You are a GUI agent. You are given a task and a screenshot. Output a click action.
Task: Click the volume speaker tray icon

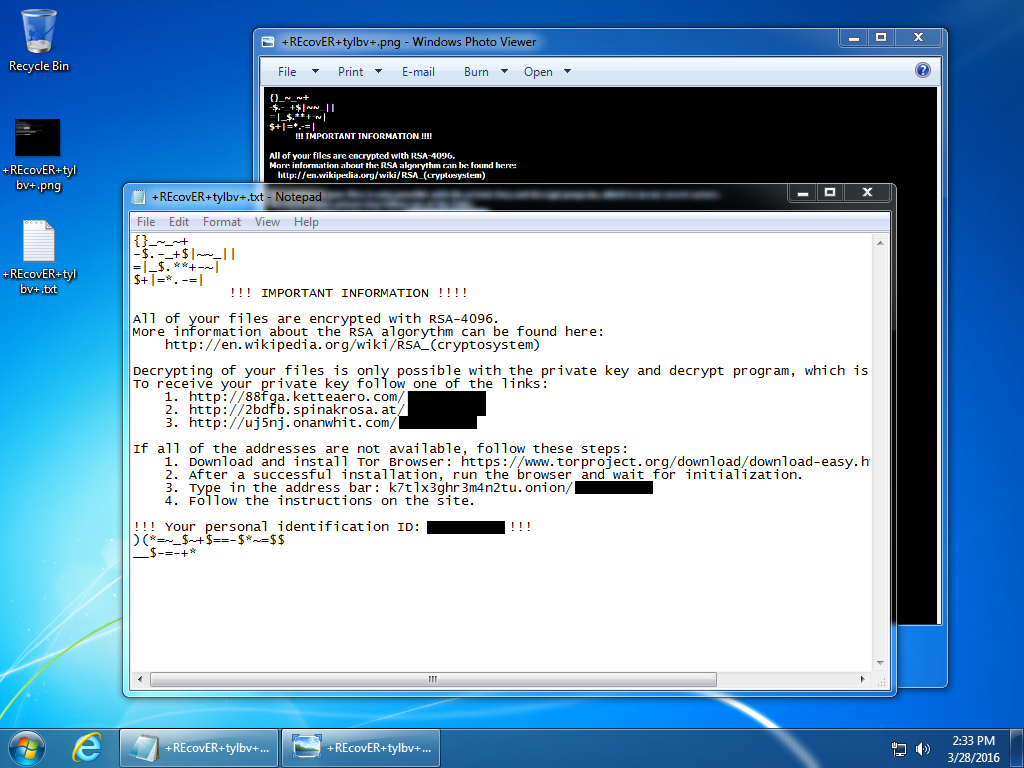[x=921, y=748]
